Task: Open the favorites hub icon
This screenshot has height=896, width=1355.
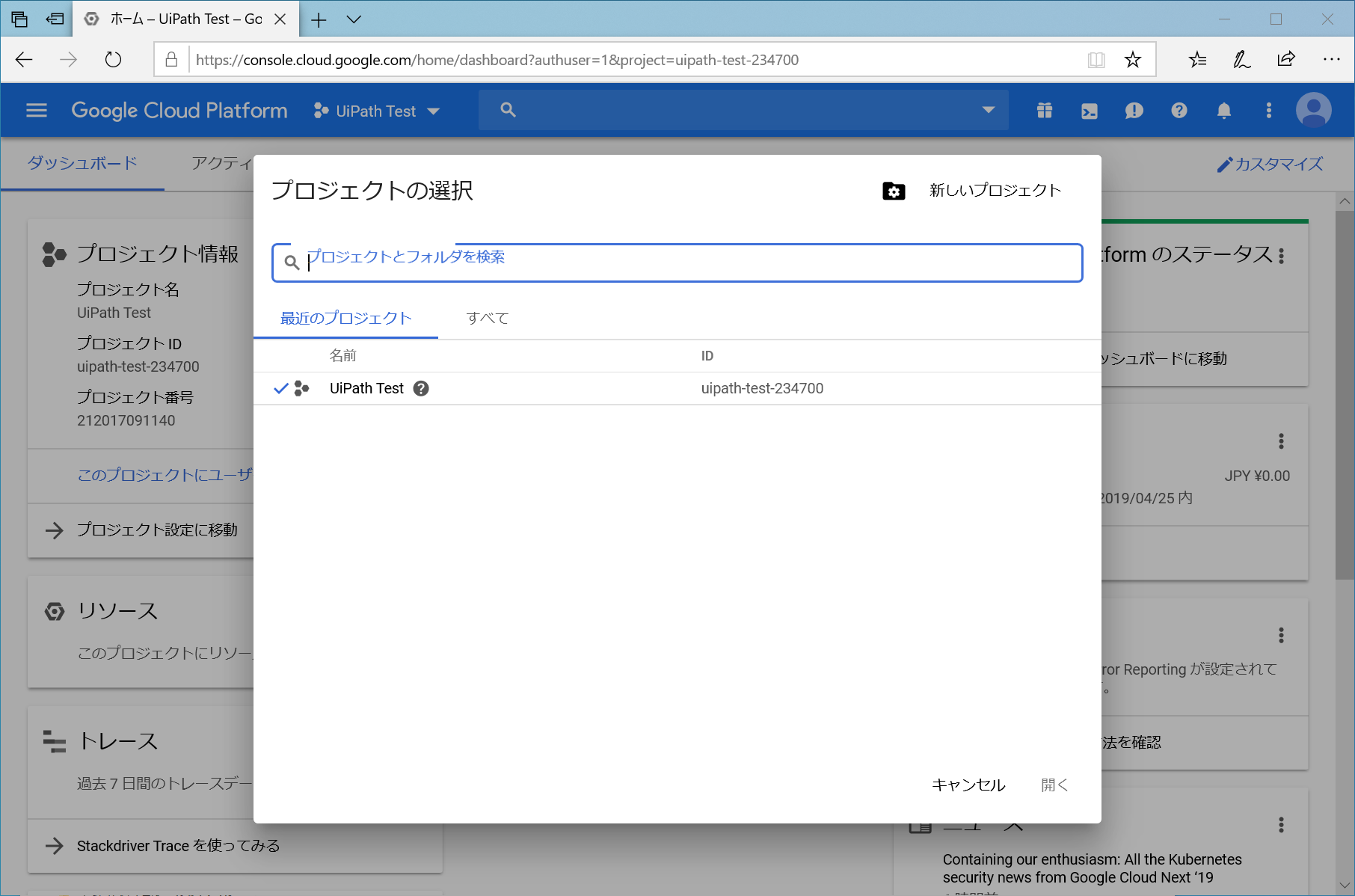Action: pyautogui.click(x=1198, y=60)
